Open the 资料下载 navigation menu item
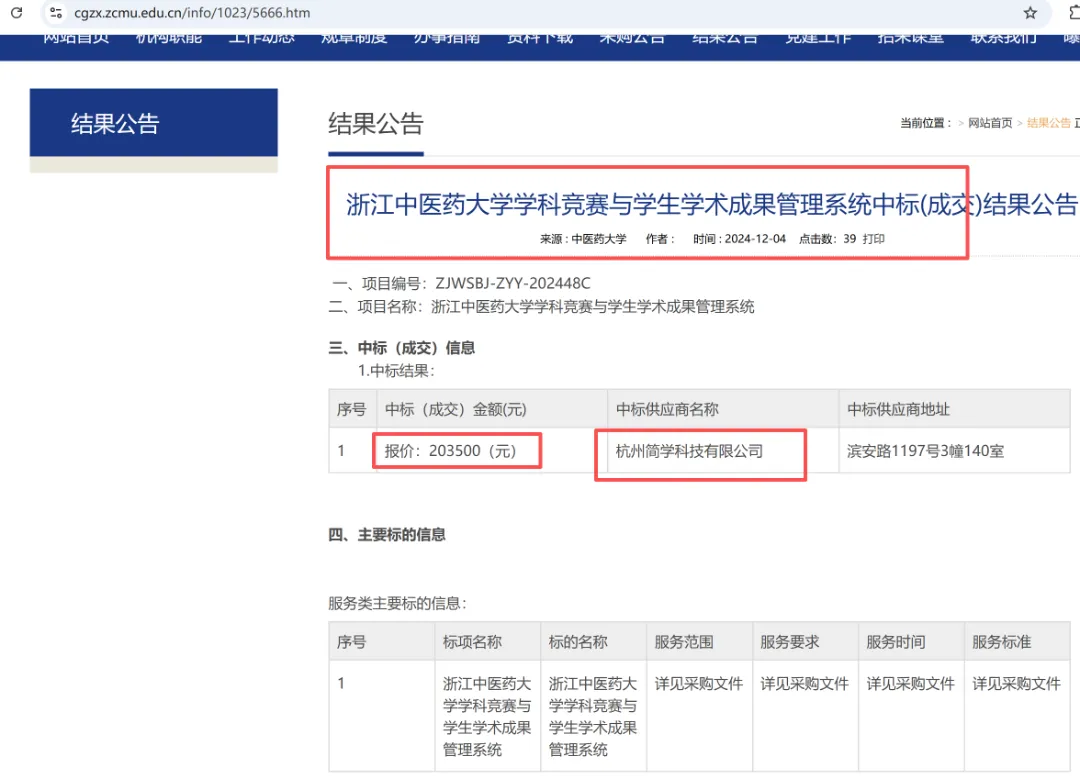 click(x=540, y=39)
